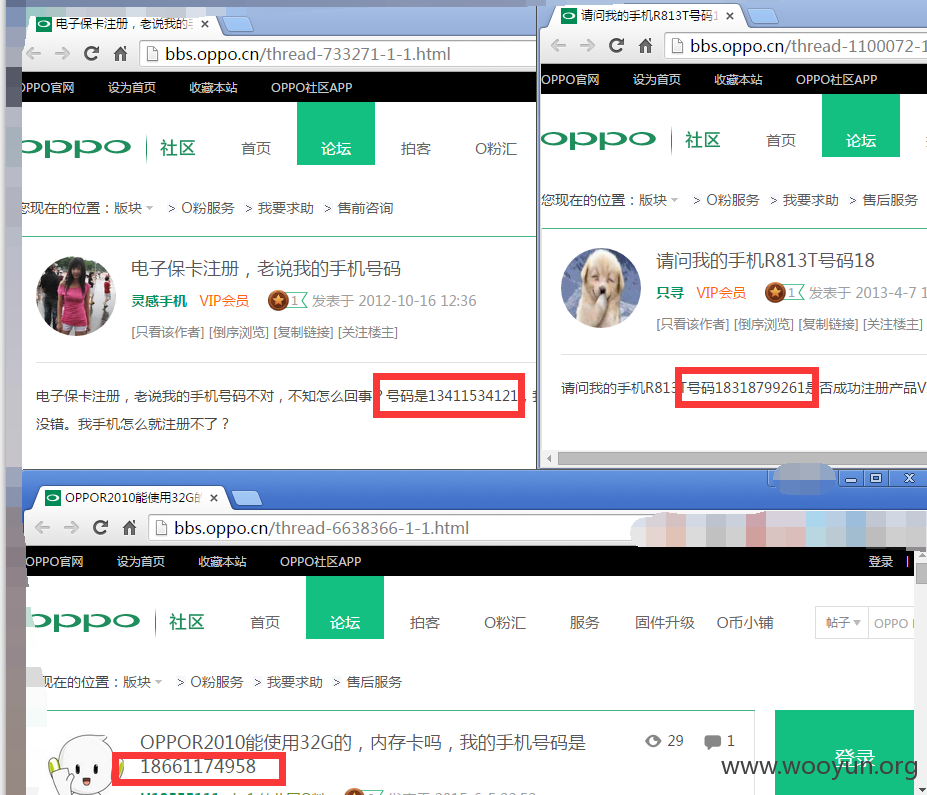Open OPPO官网 in thread-1100072 window
The width and height of the screenshot is (927, 795).
click(x=571, y=80)
